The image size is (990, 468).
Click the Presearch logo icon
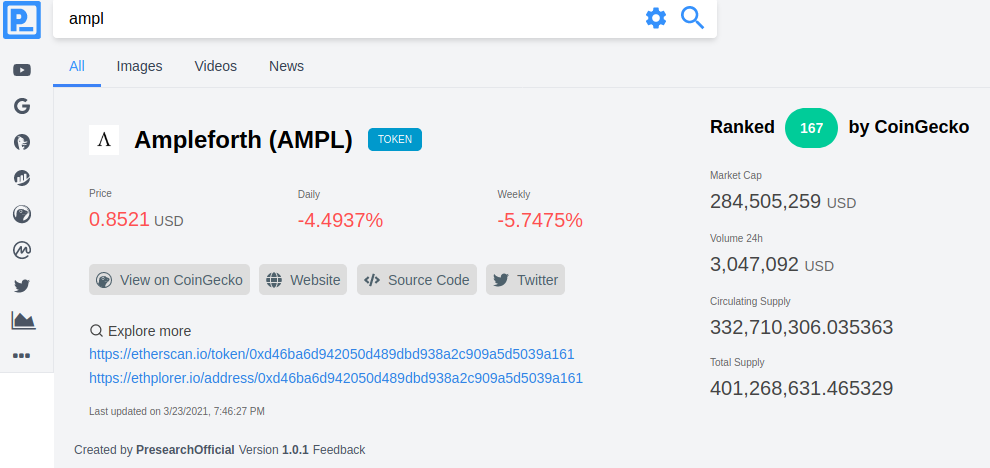[x=22, y=20]
